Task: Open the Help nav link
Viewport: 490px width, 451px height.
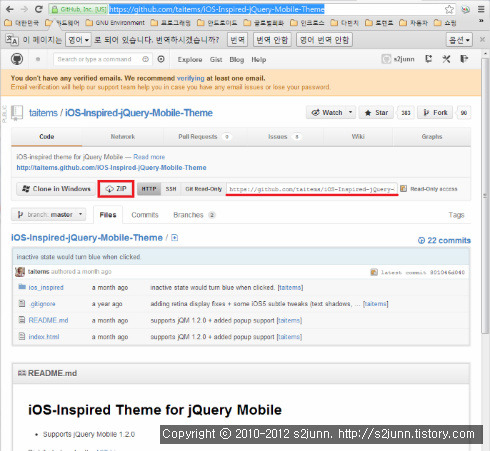Action: point(258,60)
